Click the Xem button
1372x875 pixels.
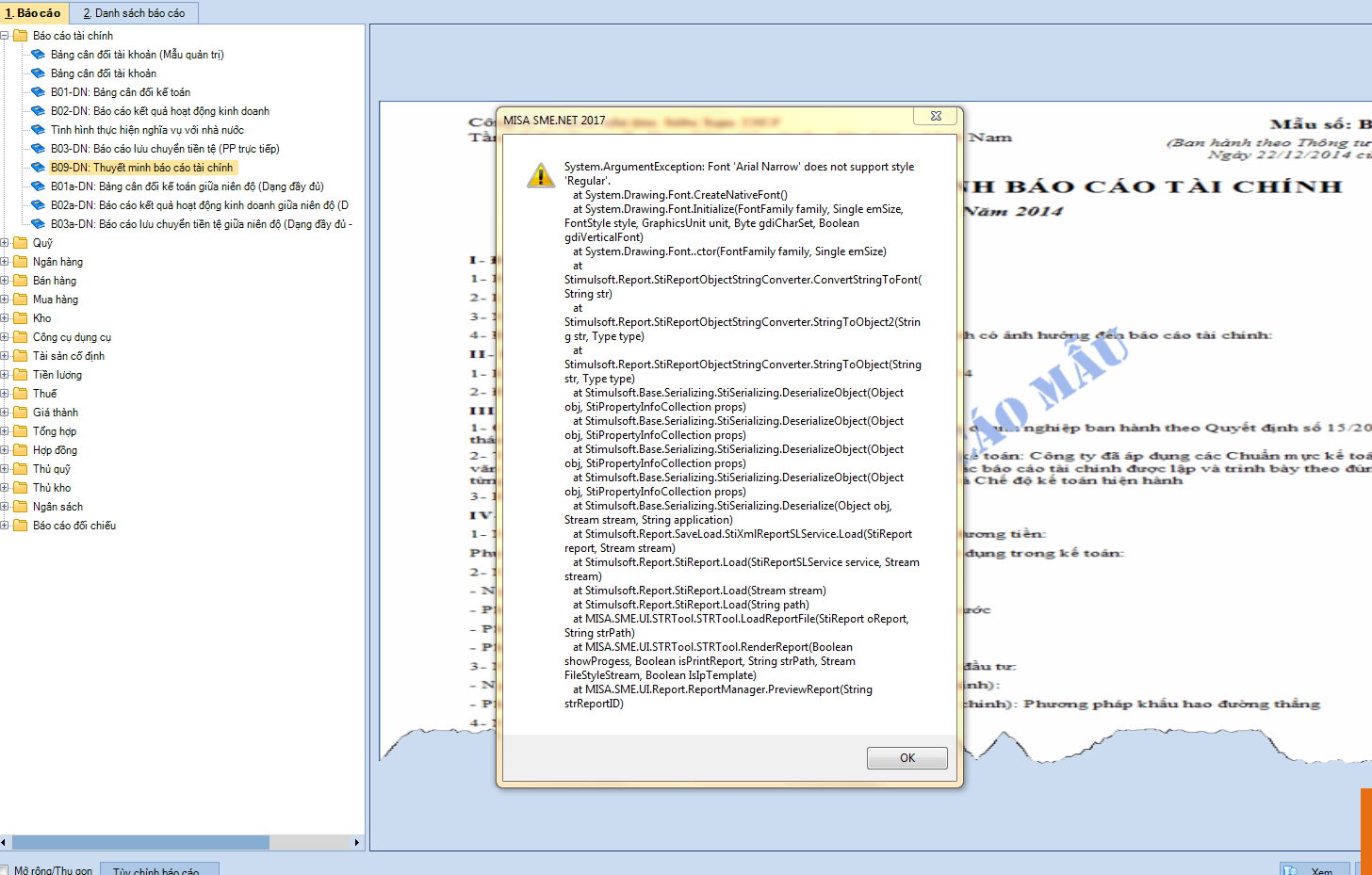1315,869
